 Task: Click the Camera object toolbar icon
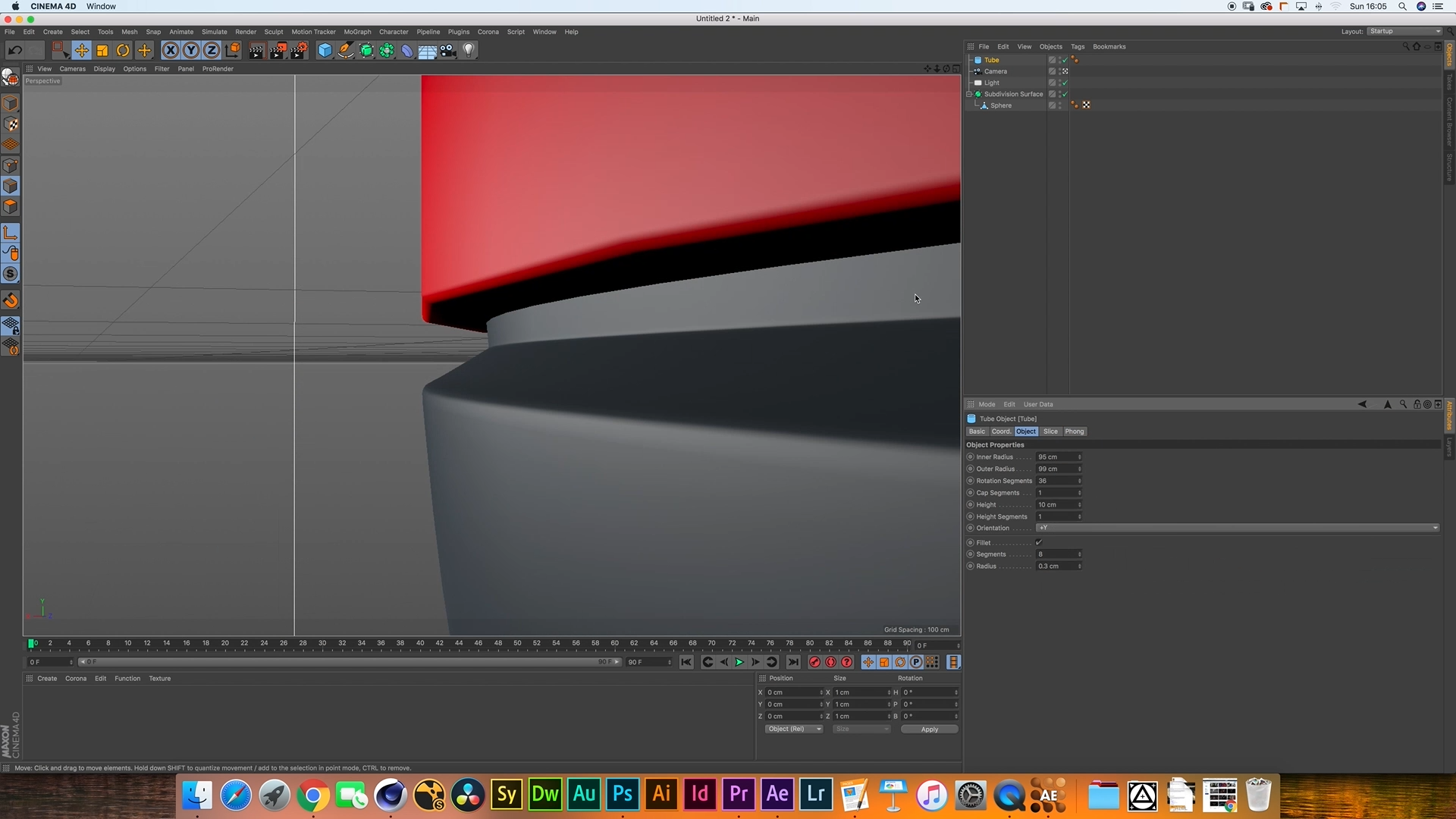(x=448, y=51)
